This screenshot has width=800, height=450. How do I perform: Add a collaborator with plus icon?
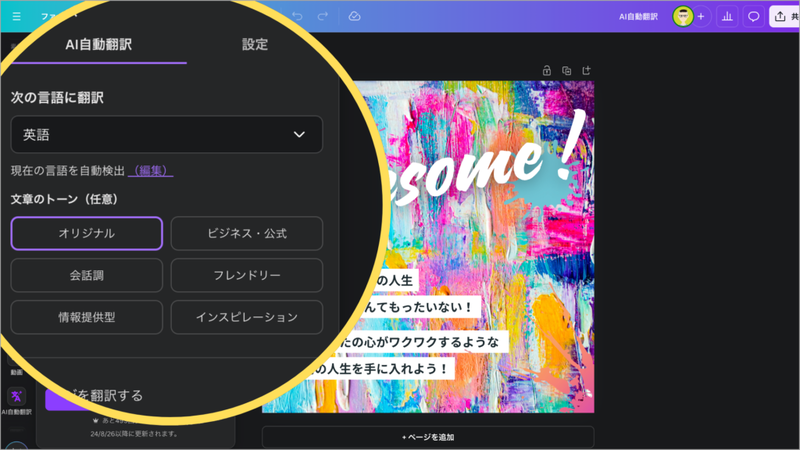[702, 16]
